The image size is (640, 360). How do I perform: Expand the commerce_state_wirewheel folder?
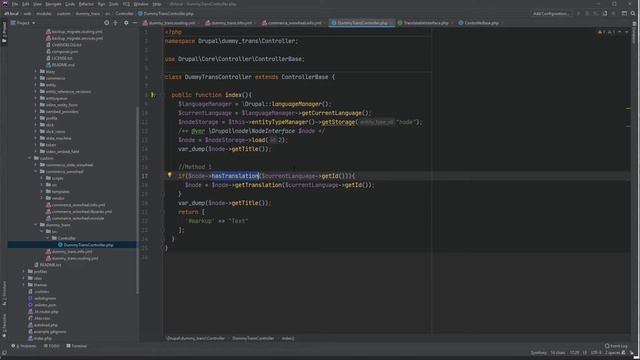(36, 165)
